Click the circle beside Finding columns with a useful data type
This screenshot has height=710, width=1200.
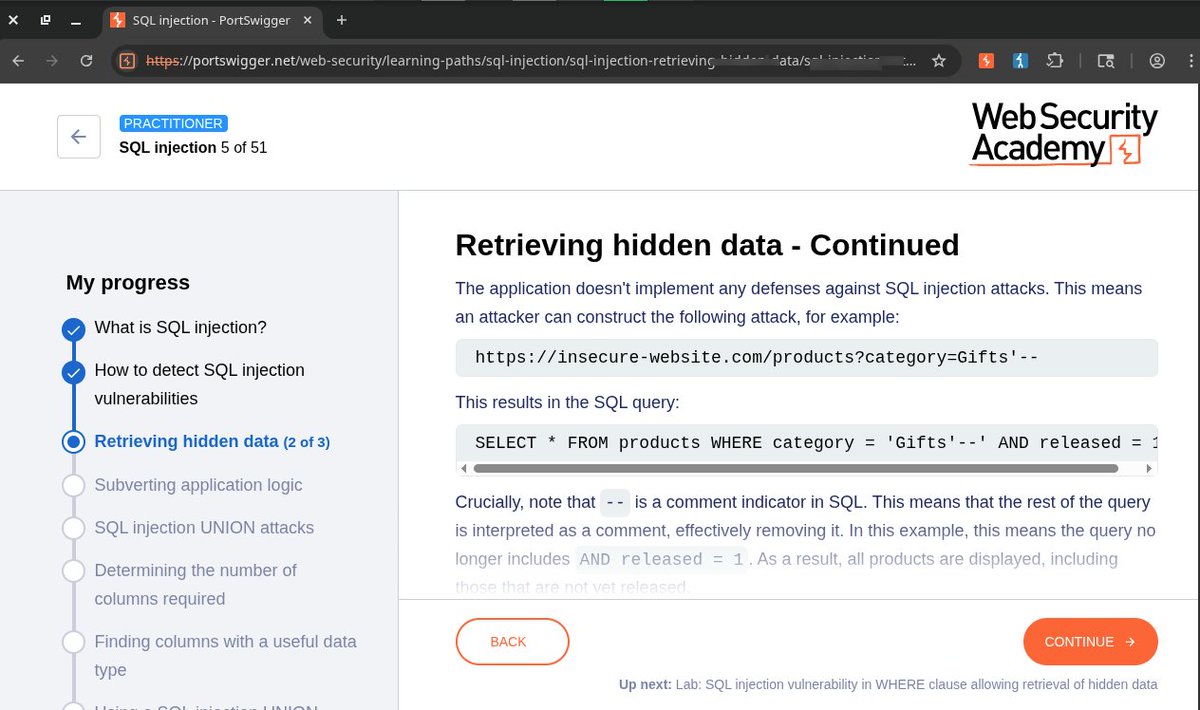pyautogui.click(x=73, y=642)
